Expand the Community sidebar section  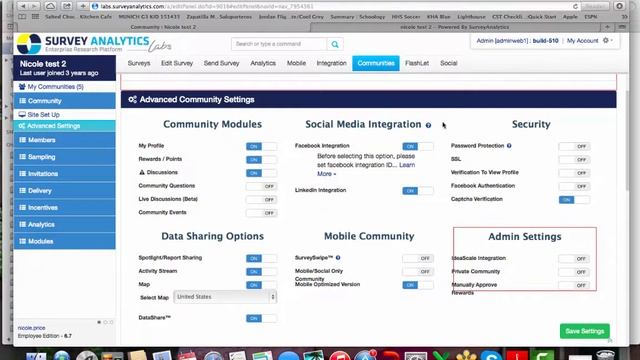pos(64,101)
